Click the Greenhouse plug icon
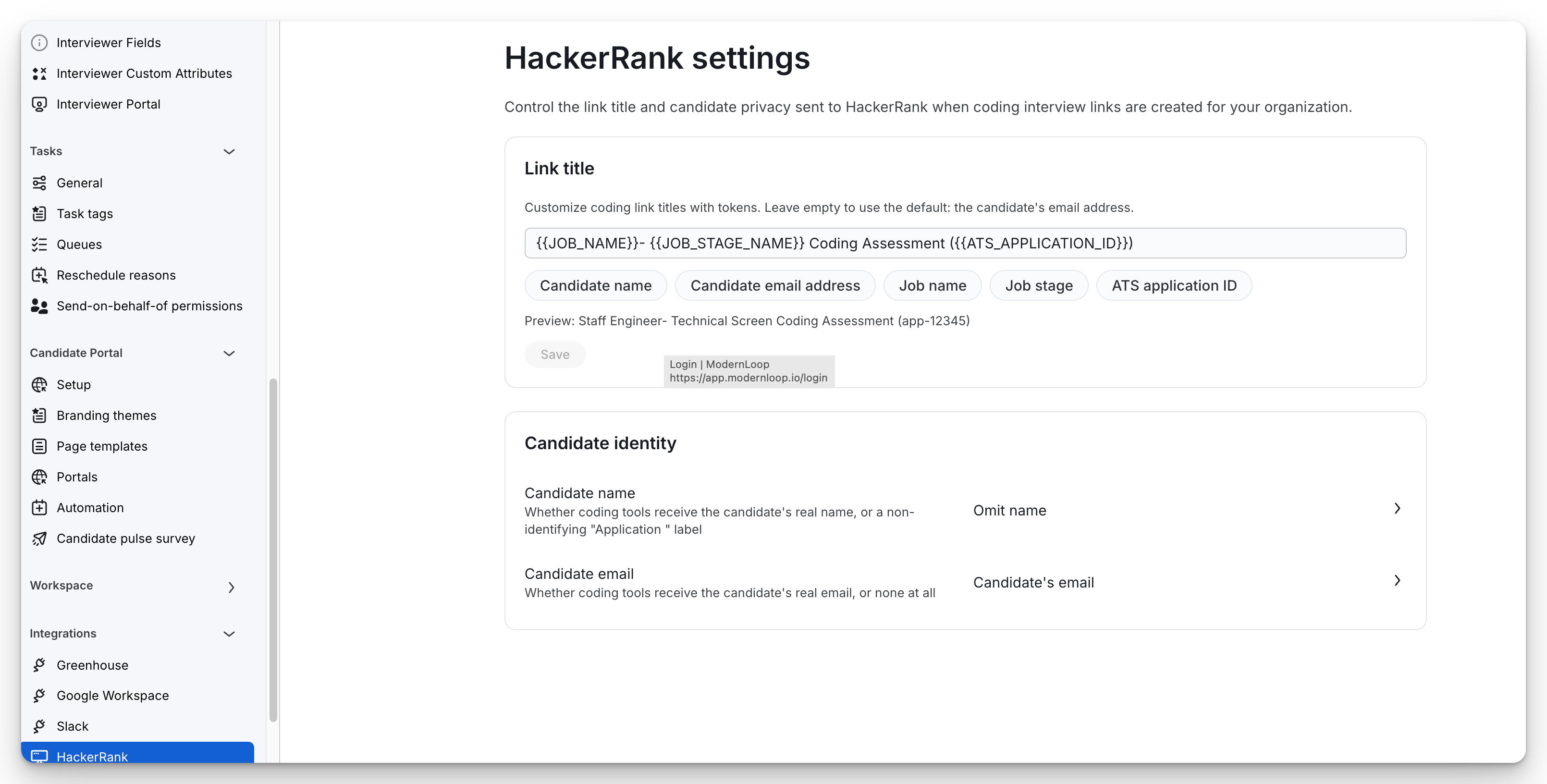This screenshot has width=1547, height=784. (x=39, y=665)
